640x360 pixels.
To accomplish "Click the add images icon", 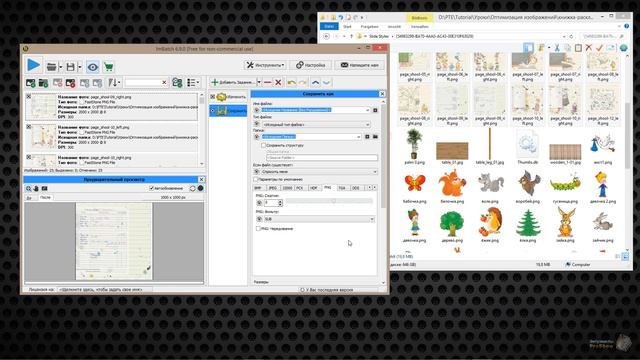I will click(x=31, y=83).
